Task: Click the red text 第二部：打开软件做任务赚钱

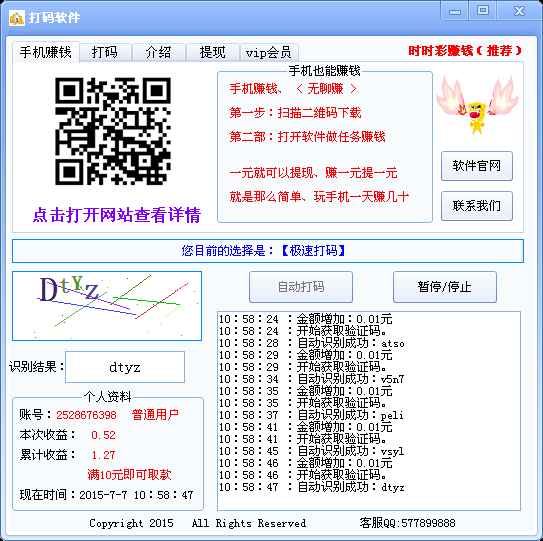Action: pyautogui.click(x=308, y=136)
